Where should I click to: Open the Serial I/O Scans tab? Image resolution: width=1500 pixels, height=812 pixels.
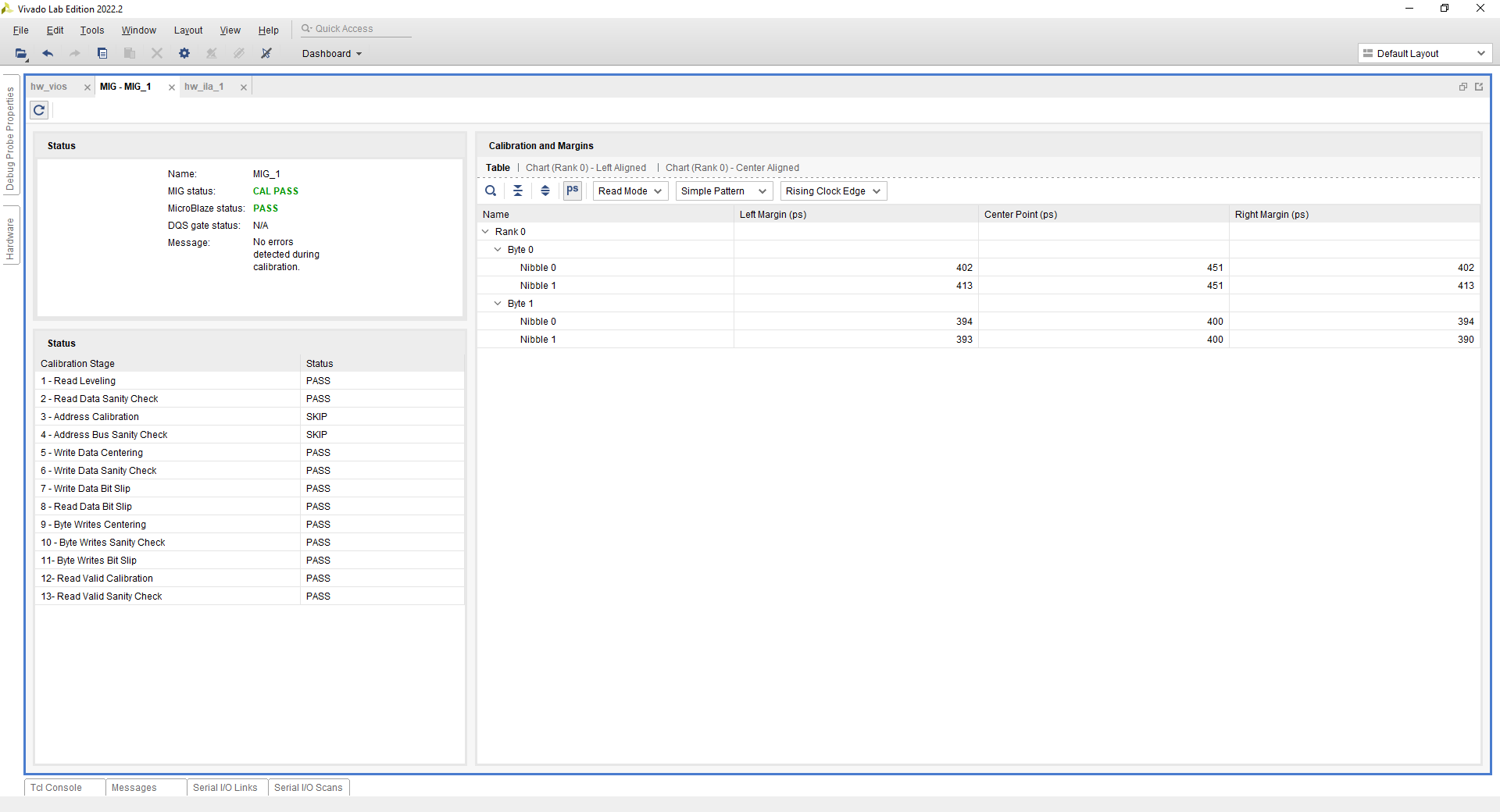point(309,788)
